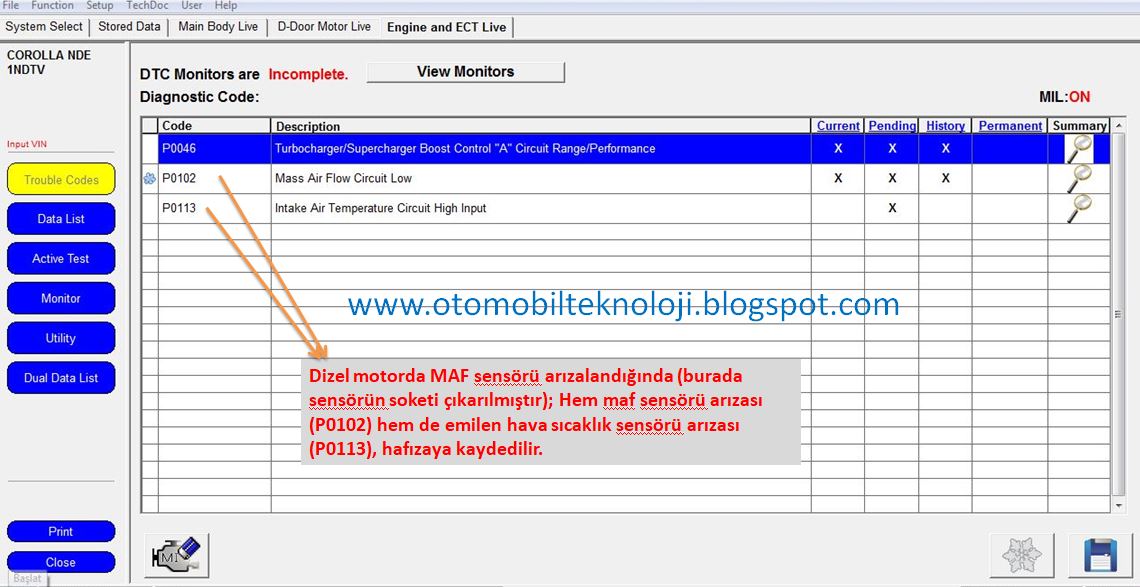Click the Permanent column header link
Image resolution: width=1140 pixels, height=587 pixels.
coord(1010,126)
